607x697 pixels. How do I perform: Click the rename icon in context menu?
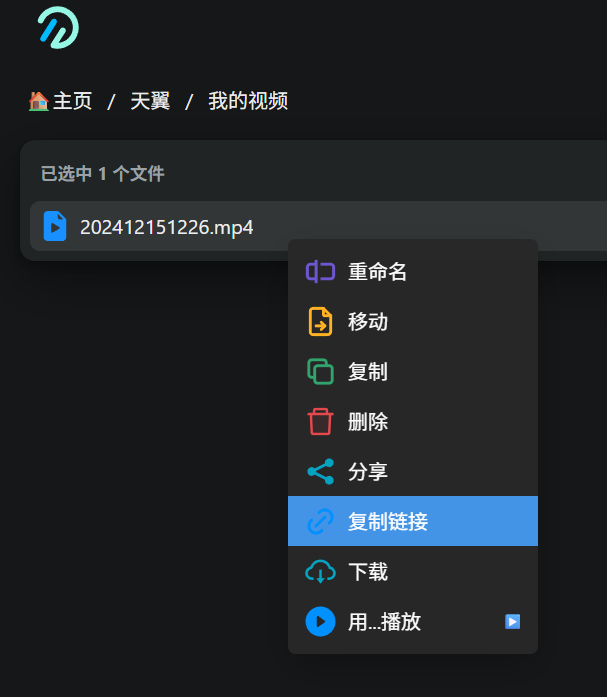pos(320,272)
